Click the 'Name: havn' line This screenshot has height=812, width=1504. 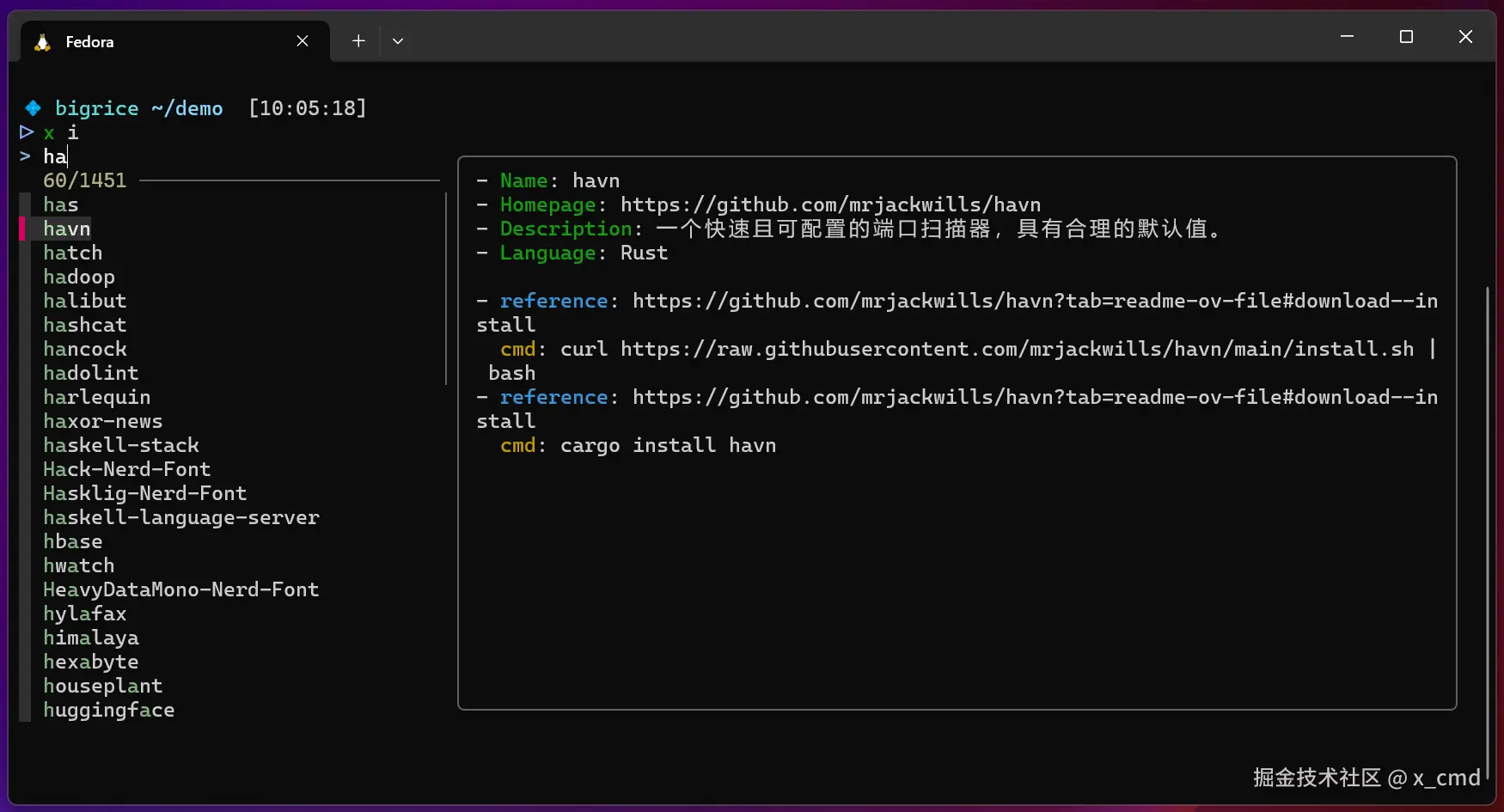pos(548,180)
